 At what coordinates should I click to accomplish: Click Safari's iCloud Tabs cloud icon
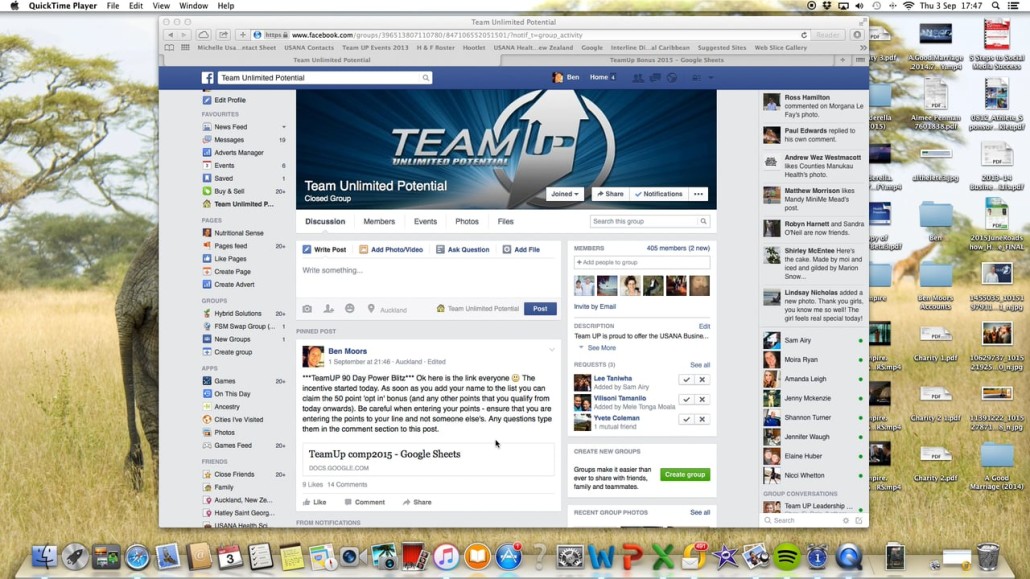point(204,35)
